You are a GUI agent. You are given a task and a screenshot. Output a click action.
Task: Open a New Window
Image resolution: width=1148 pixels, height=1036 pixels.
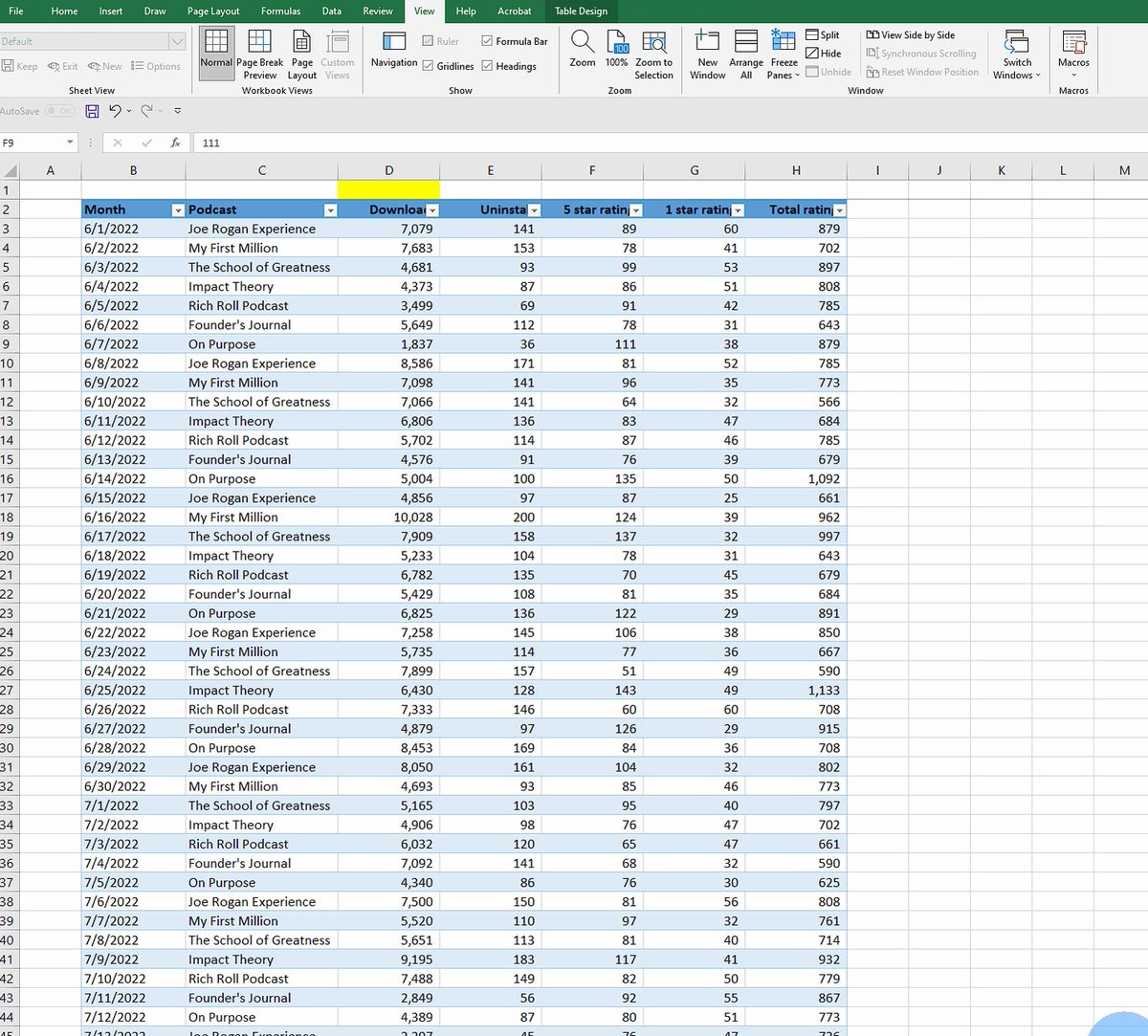(x=707, y=55)
